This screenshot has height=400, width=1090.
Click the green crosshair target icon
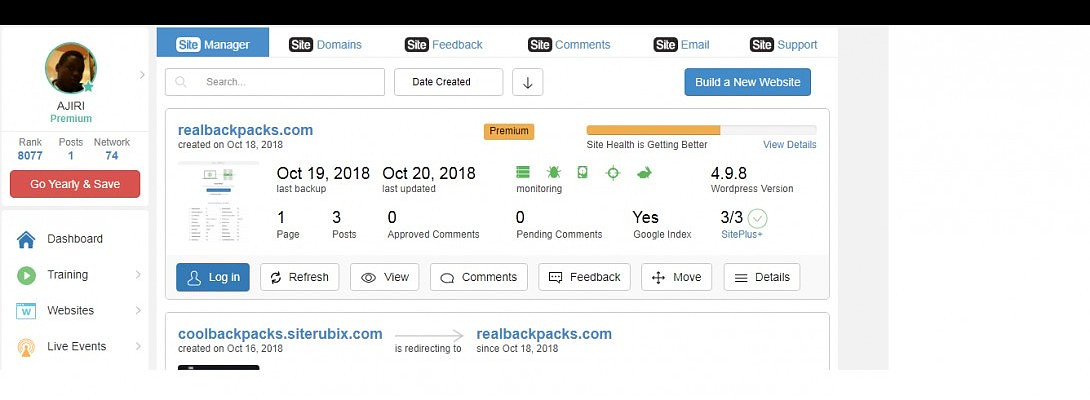(x=613, y=172)
